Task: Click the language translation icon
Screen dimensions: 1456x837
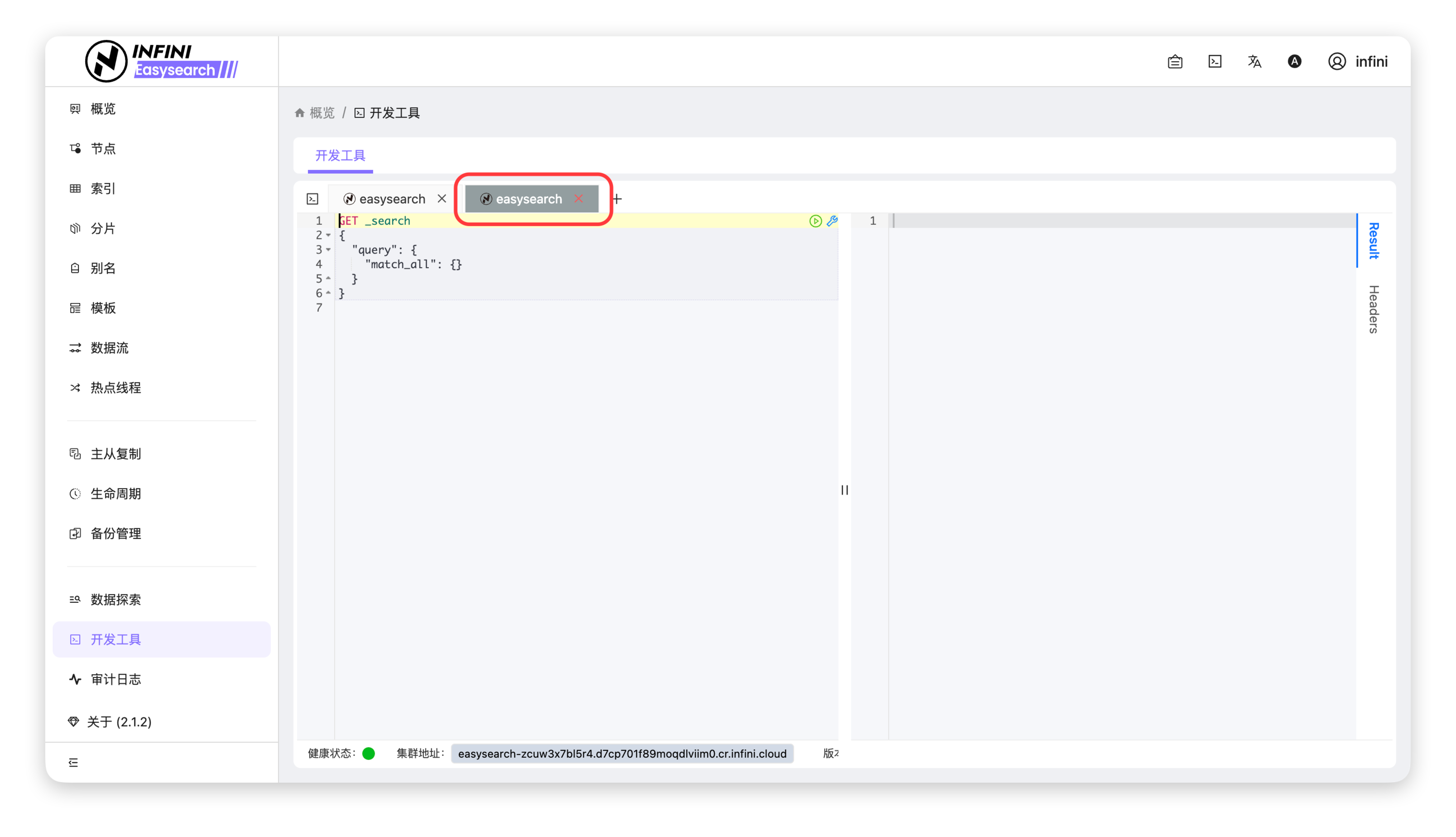Action: tap(1255, 62)
